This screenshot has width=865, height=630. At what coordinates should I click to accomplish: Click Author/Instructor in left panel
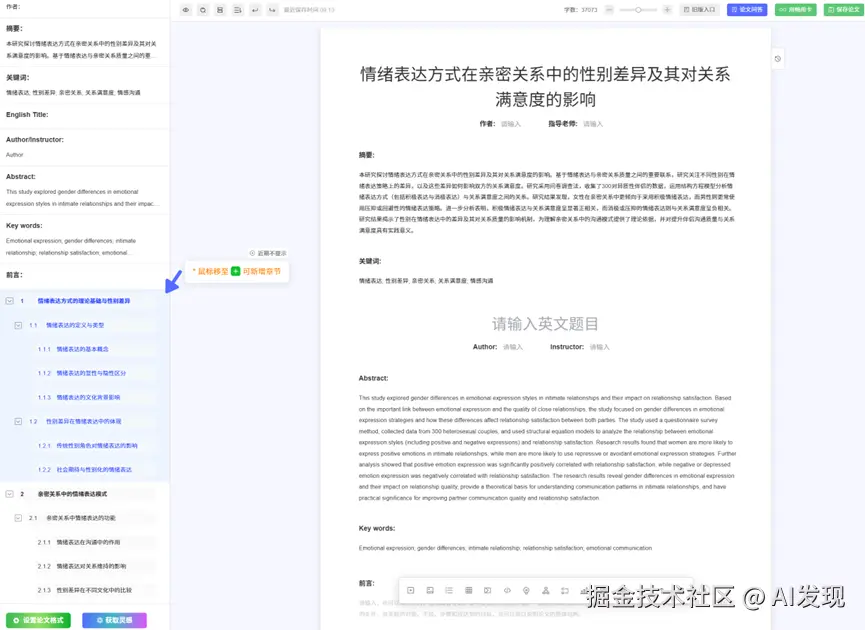[x=84, y=147]
